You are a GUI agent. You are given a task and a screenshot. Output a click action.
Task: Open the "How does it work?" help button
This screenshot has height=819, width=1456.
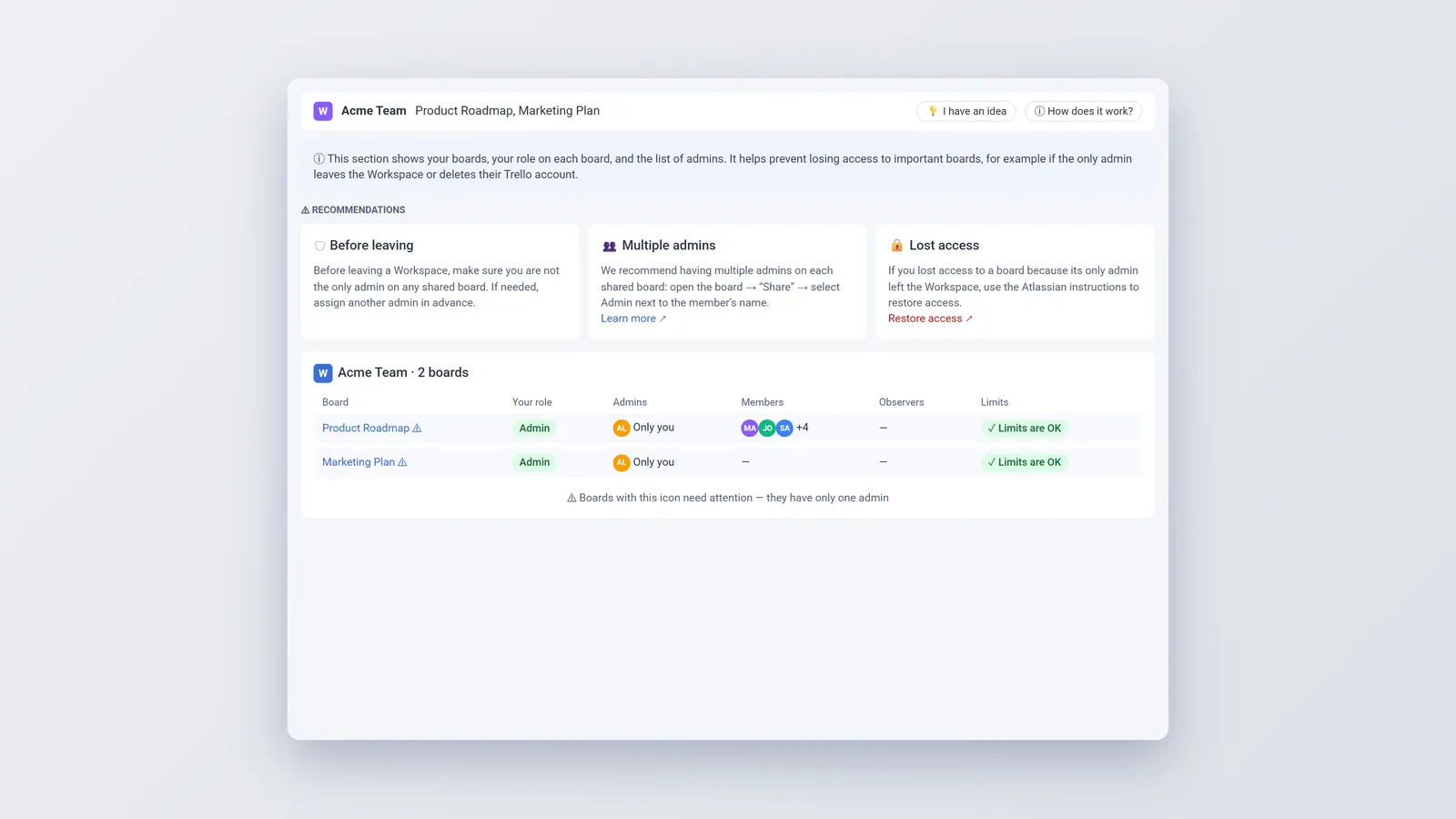1084,111
